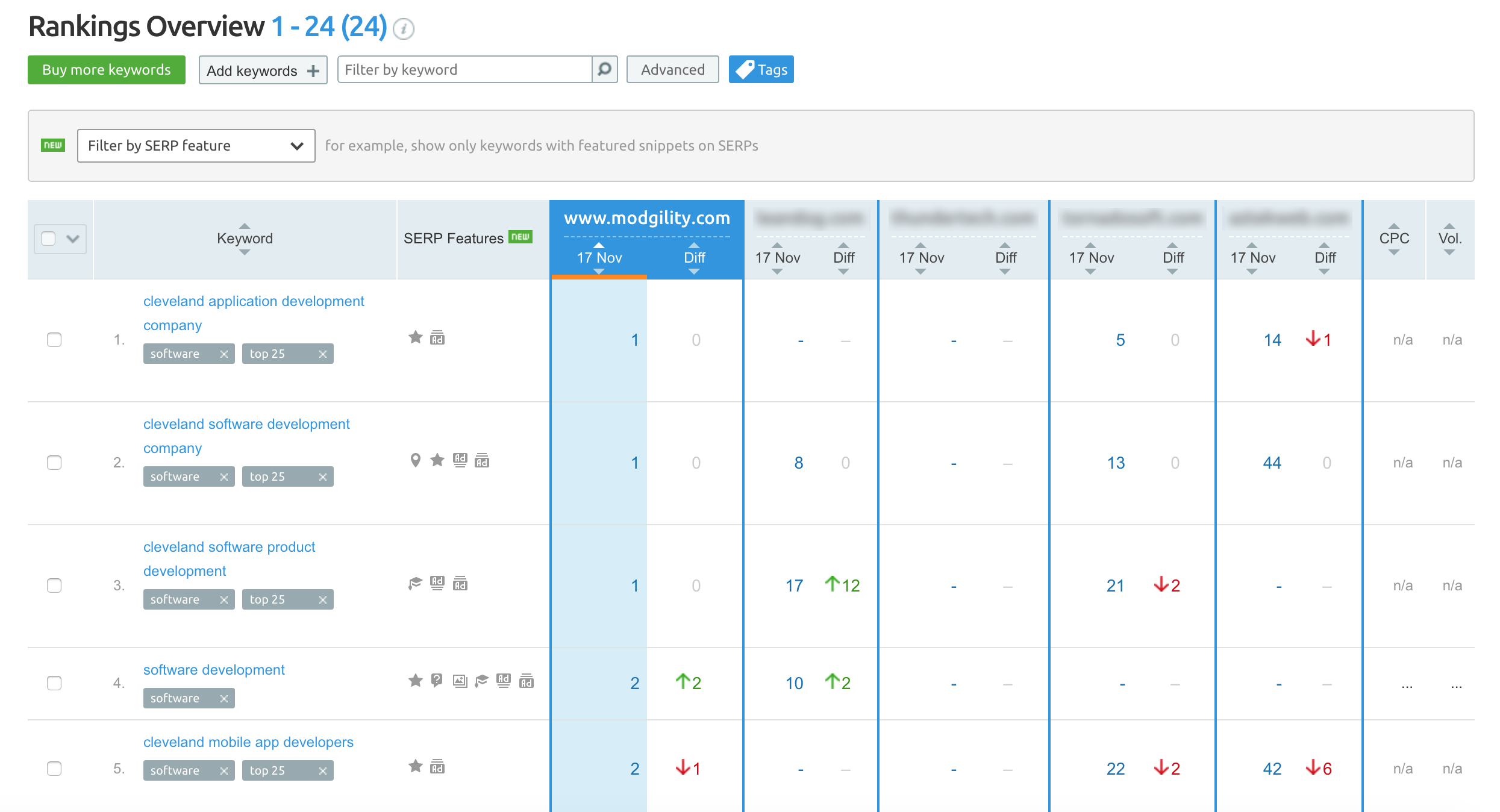
Task: Open the software development keyword link
Action: tap(214, 670)
